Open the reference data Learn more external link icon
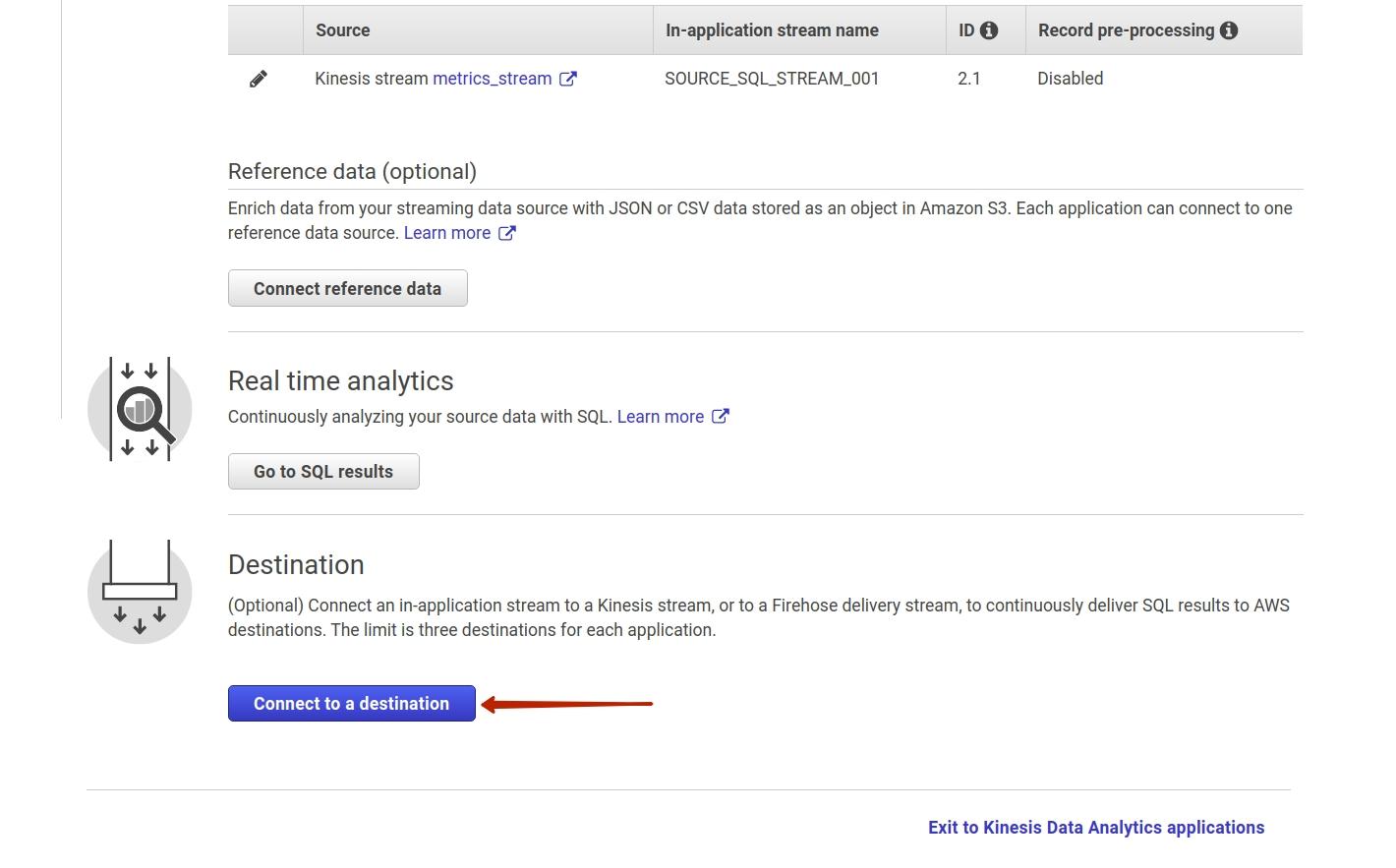The width and height of the screenshot is (1396, 868). coord(506,232)
